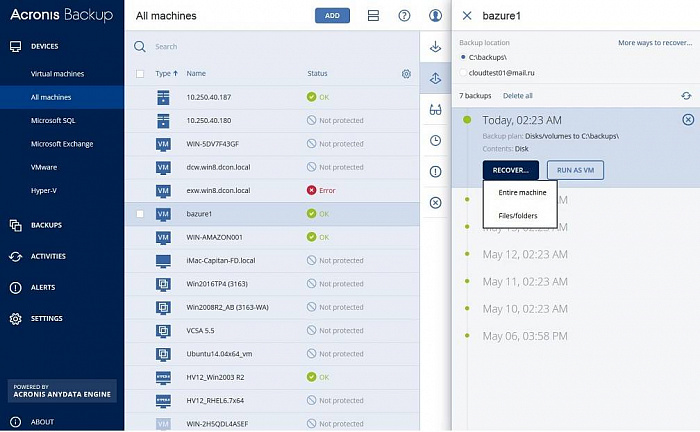This screenshot has width=700, height=432.
Task: Refresh the backups list
Action: pos(686,95)
